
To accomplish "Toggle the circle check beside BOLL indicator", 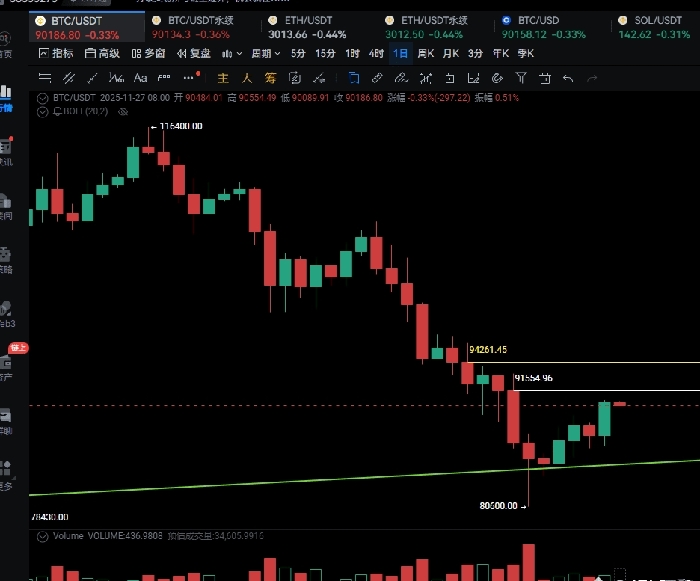I will tap(42, 113).
